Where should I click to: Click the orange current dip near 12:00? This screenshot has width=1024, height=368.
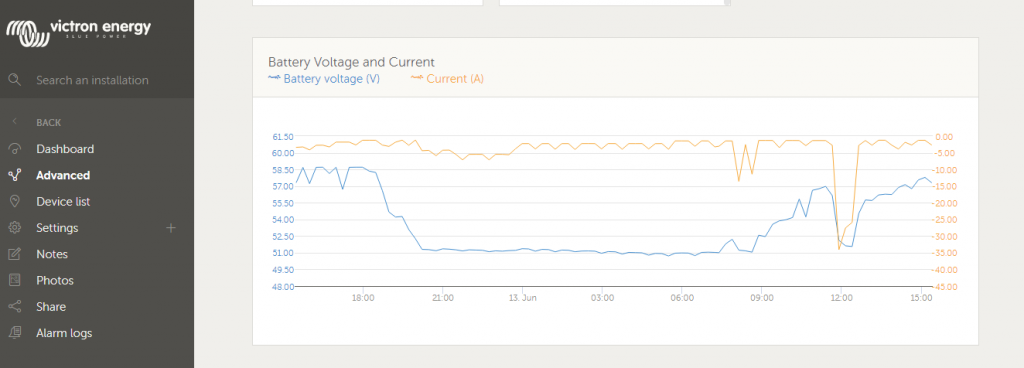(x=839, y=249)
